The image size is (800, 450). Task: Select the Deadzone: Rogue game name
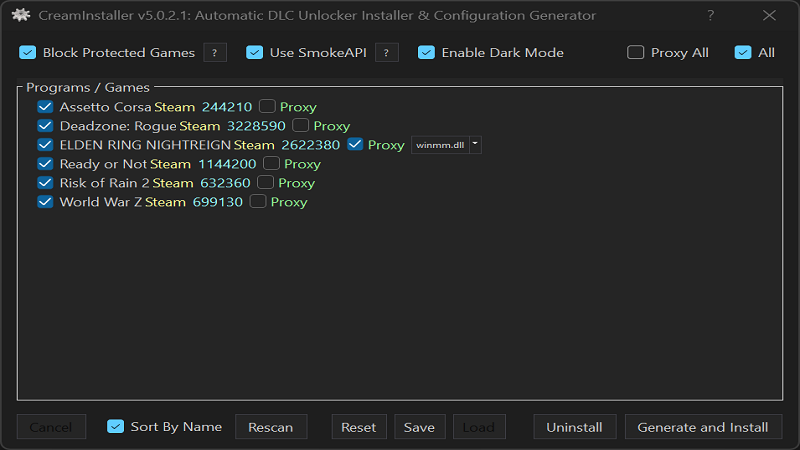pos(118,126)
